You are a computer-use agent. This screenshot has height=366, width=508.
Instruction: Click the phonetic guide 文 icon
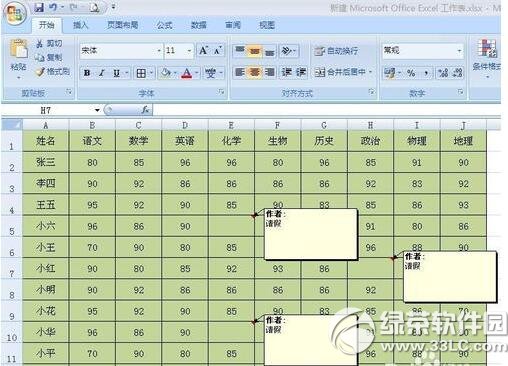[x=210, y=73]
